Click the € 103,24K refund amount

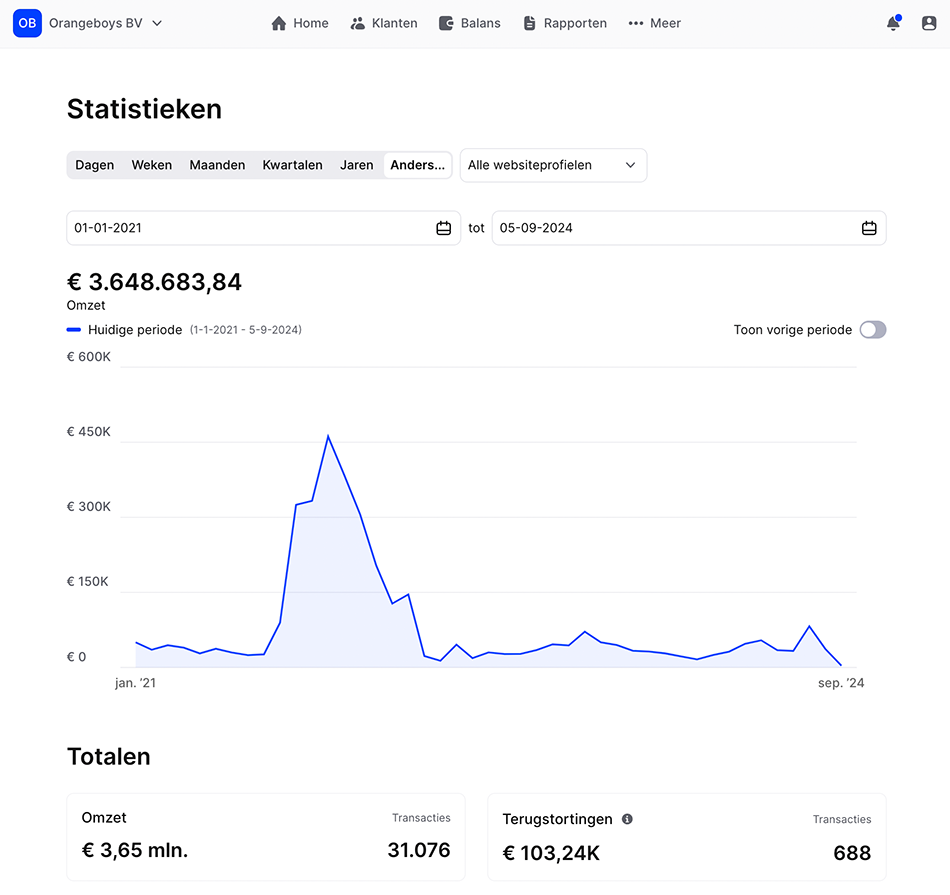coord(551,853)
